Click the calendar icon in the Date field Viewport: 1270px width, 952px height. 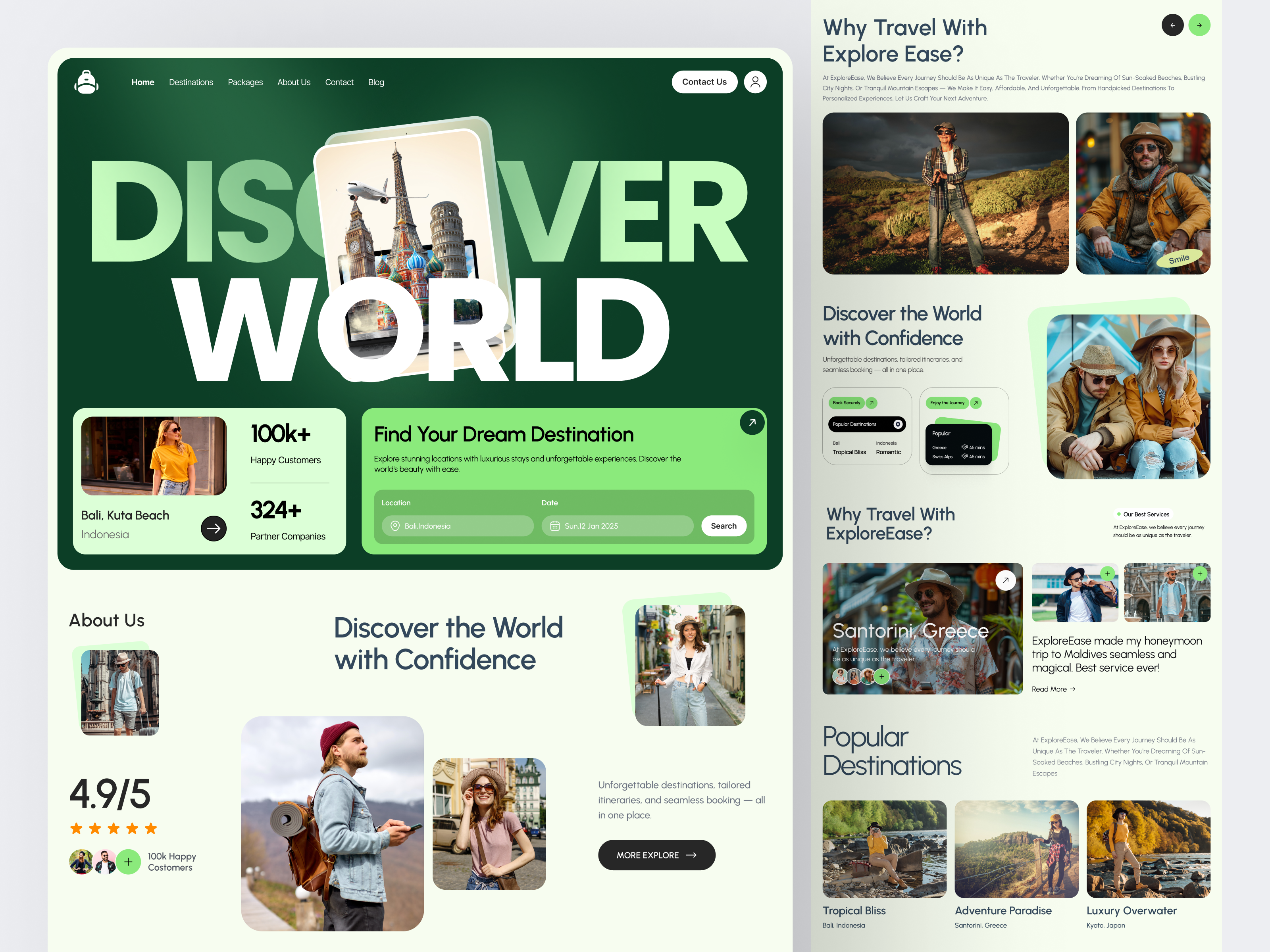point(554,526)
